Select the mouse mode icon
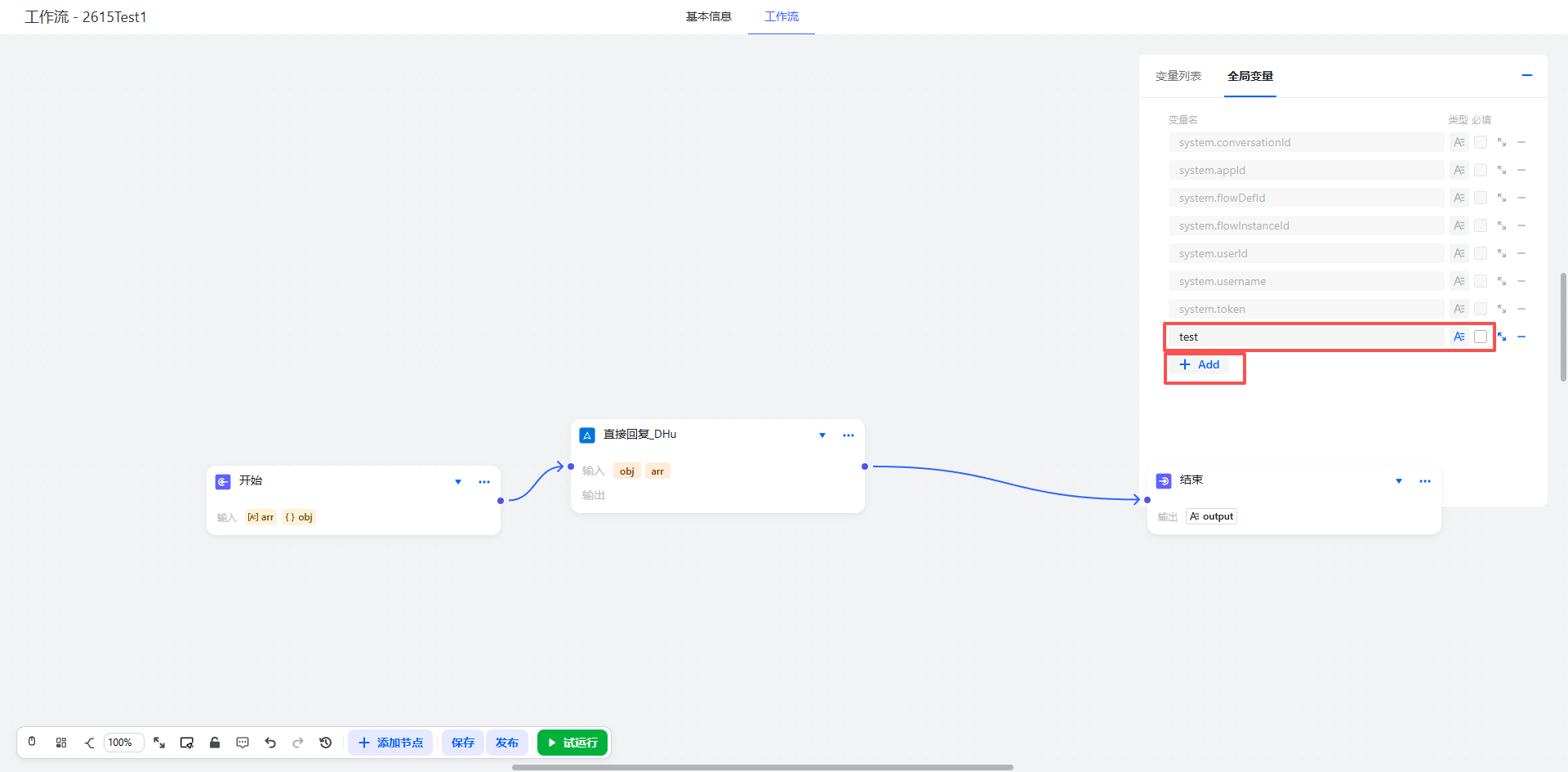Image resolution: width=1568 pixels, height=772 pixels. pos(32,742)
